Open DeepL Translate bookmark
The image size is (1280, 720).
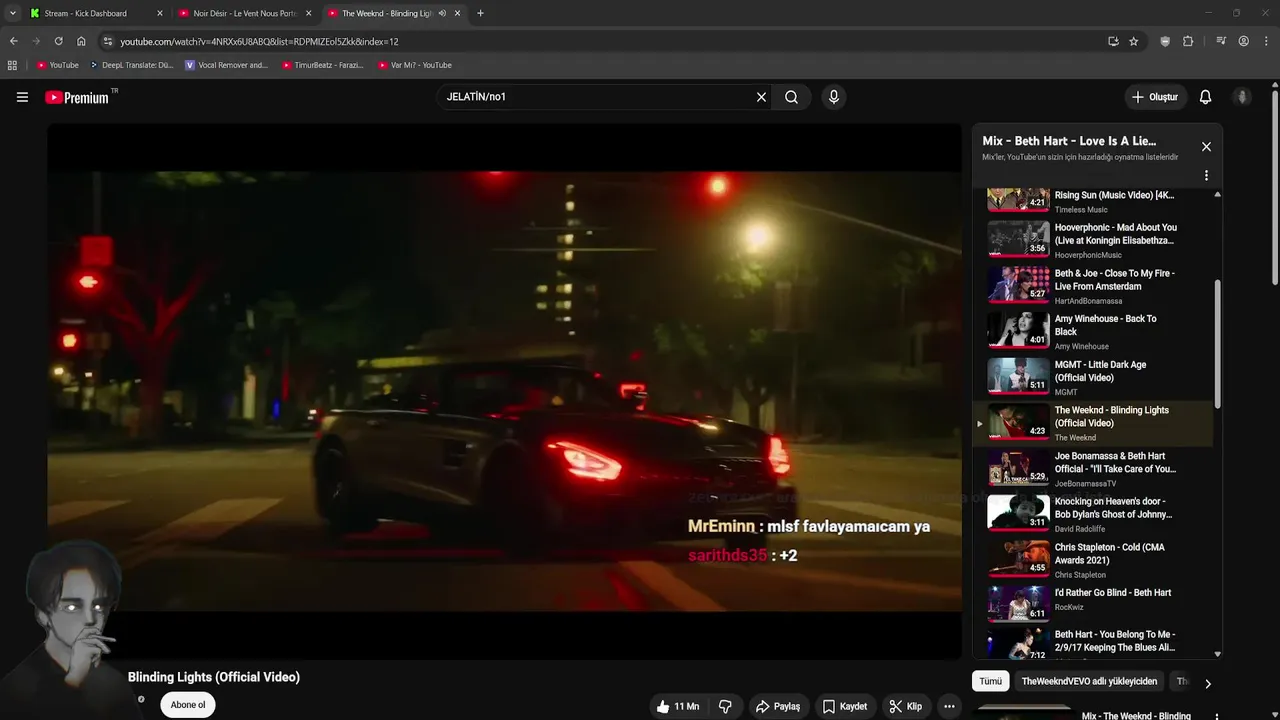click(131, 65)
